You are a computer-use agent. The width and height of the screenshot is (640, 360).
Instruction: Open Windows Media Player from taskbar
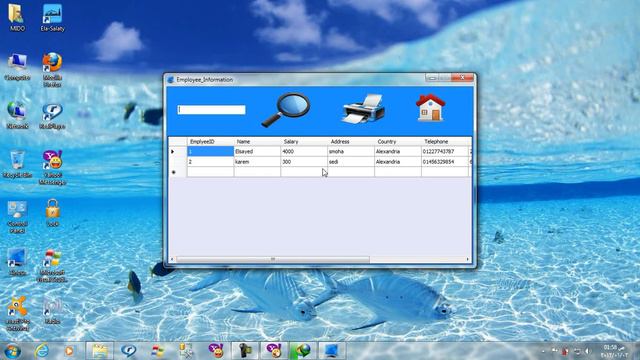(x=69, y=351)
